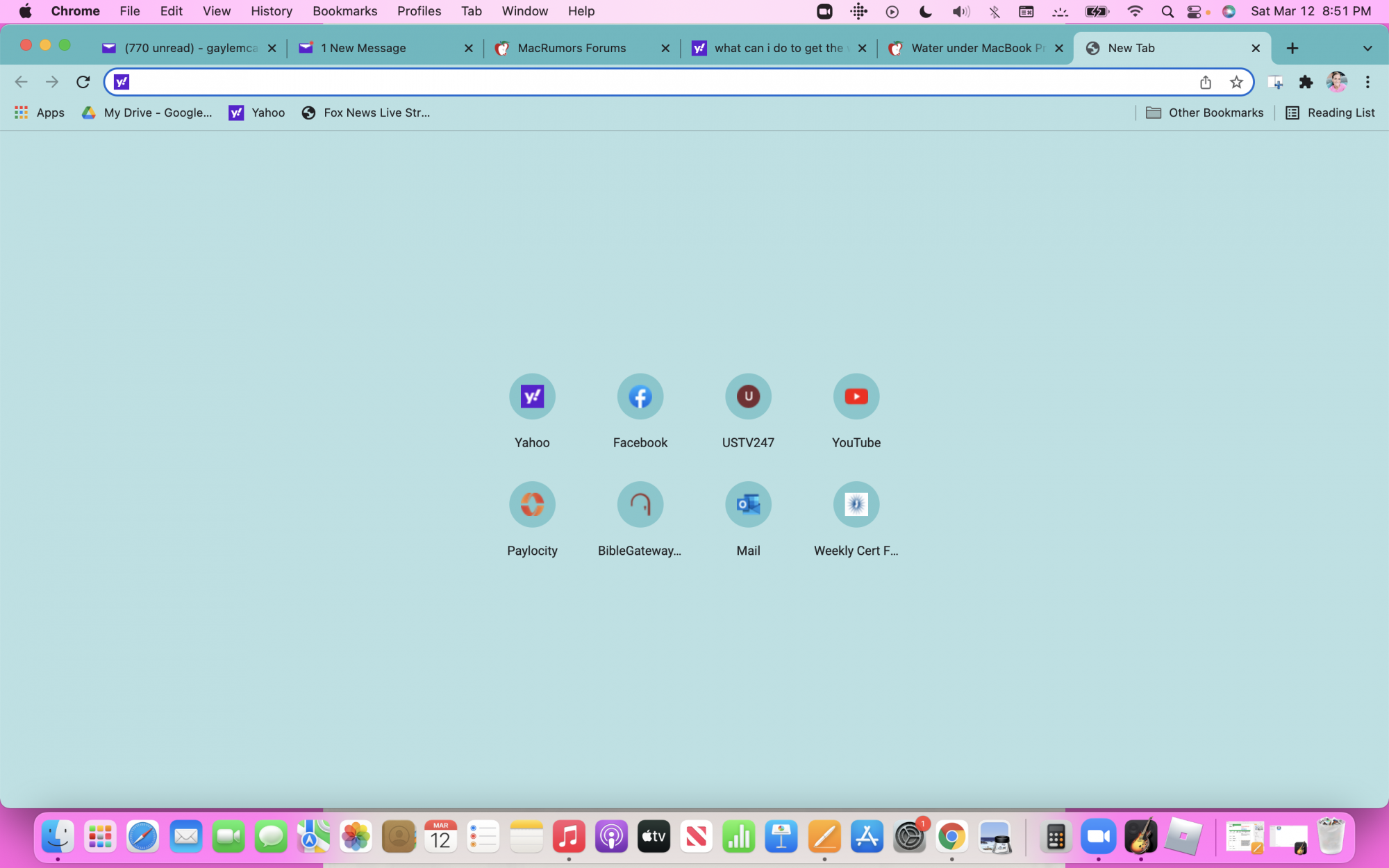Open macOS Control Center toggles
The height and width of the screenshot is (868, 1389).
pos(1194,11)
